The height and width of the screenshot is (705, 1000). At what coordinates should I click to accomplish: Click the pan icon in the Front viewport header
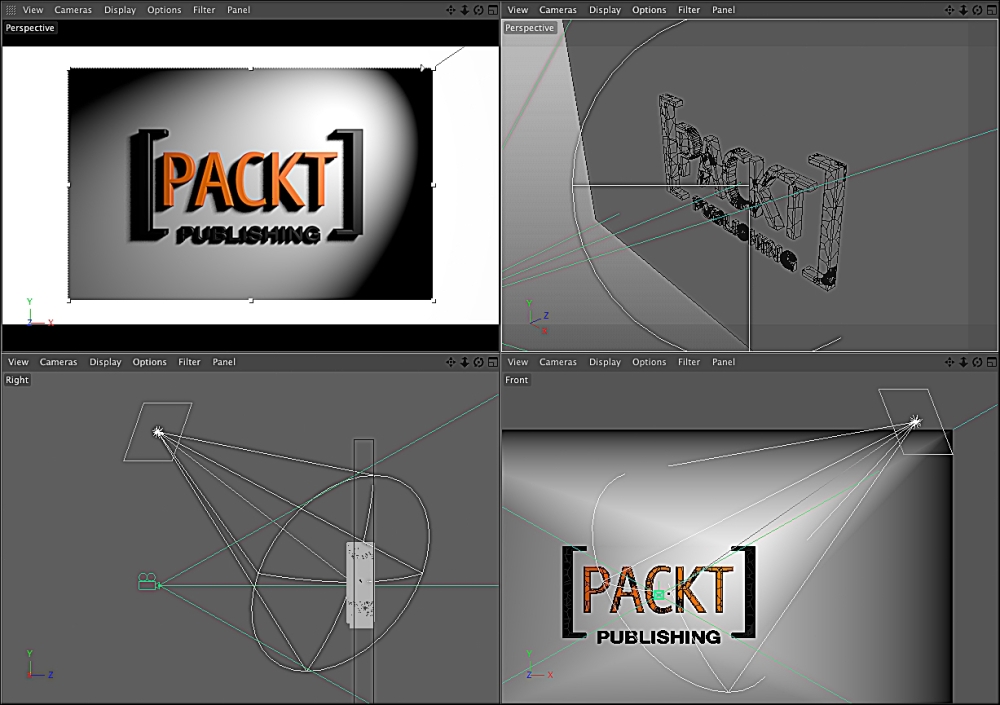click(x=950, y=362)
